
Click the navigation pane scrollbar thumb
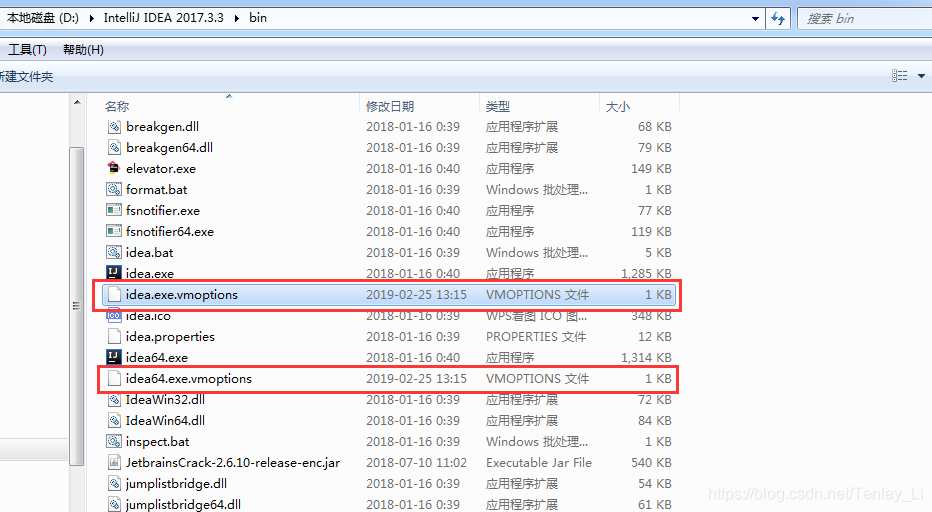click(x=77, y=306)
